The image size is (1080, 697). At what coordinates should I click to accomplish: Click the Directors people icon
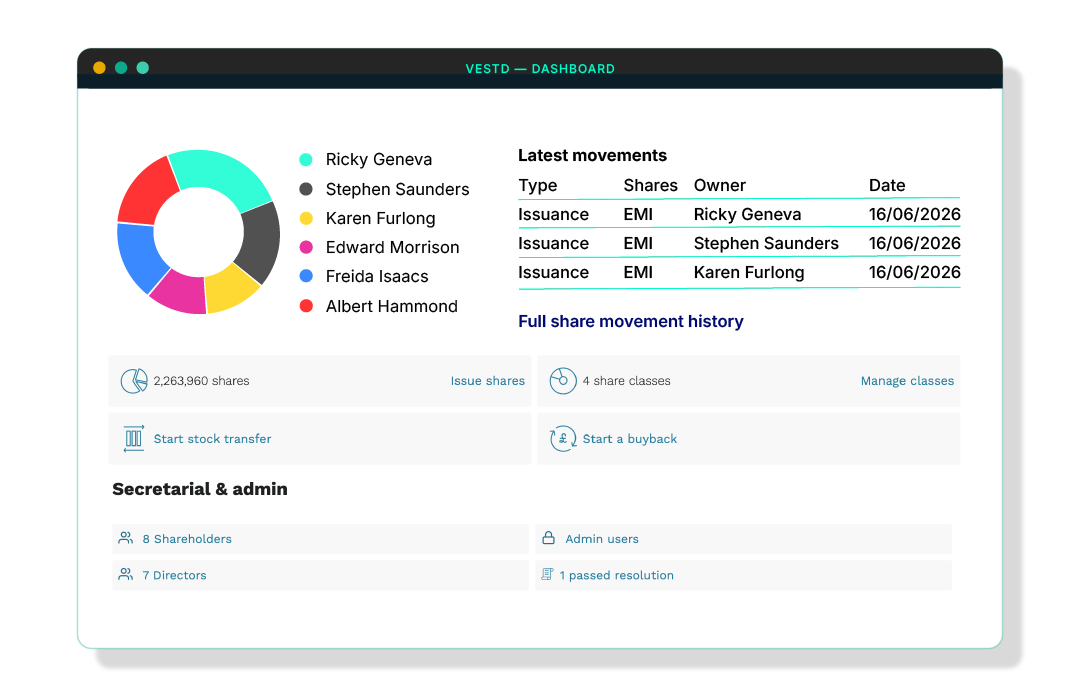pos(125,574)
